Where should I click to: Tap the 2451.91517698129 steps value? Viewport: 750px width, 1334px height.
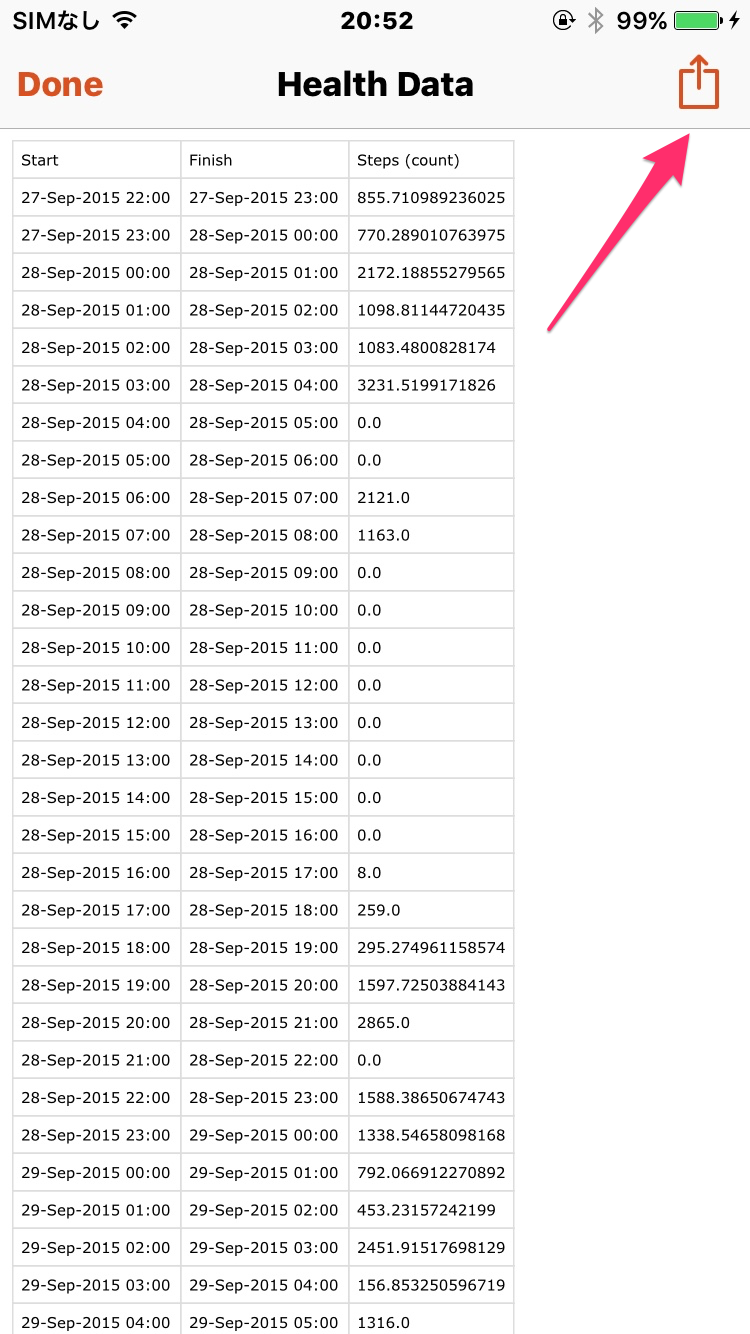pos(431,1248)
